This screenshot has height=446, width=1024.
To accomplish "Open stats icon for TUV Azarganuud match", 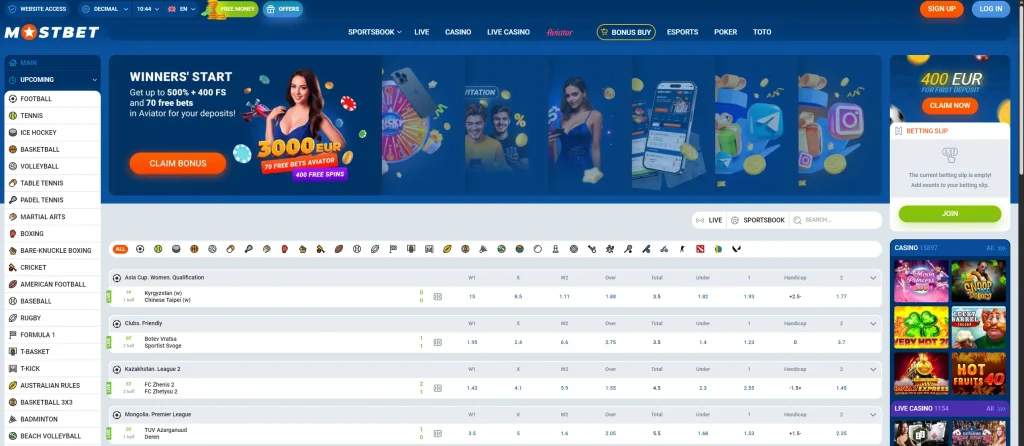I will [438, 433].
